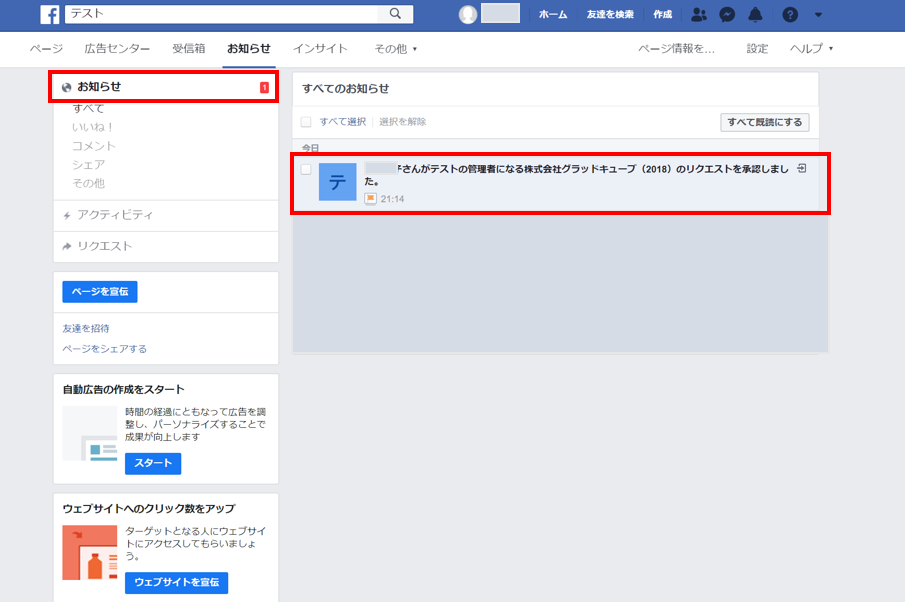The width and height of the screenshot is (905, 602).
Task: Open the ヘルプ dropdown menu
Action: pos(811,48)
